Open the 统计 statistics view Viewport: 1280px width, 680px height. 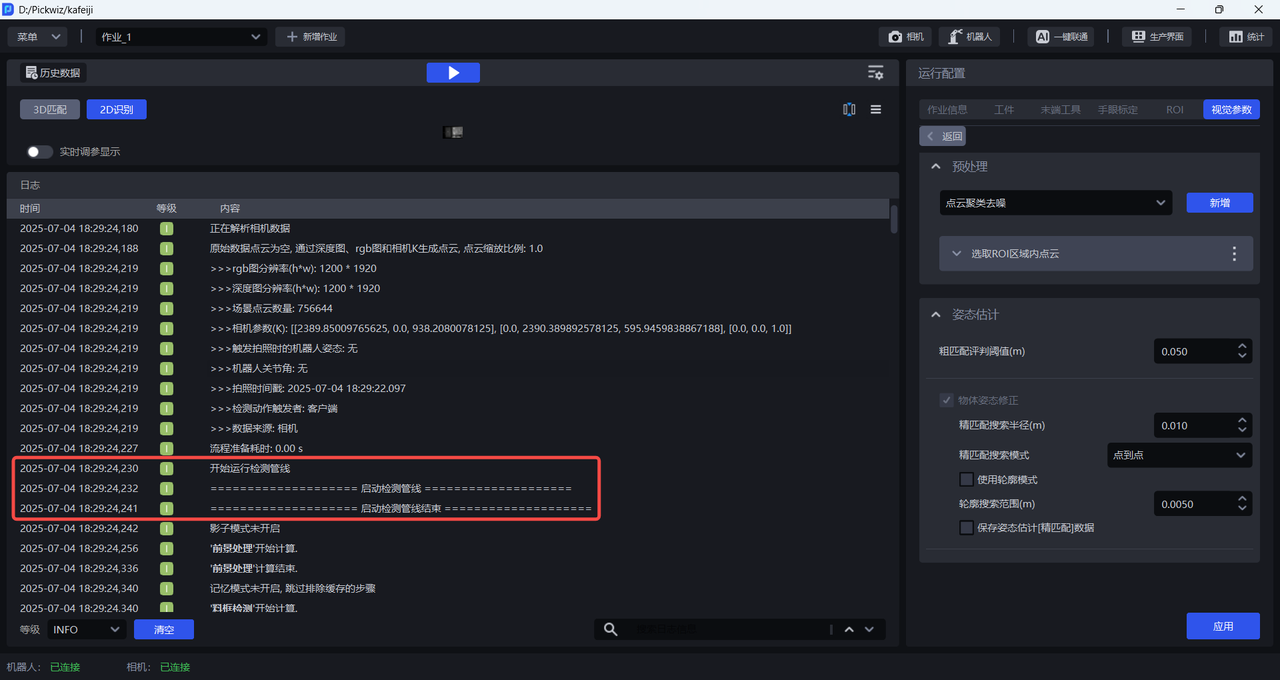(1246, 37)
